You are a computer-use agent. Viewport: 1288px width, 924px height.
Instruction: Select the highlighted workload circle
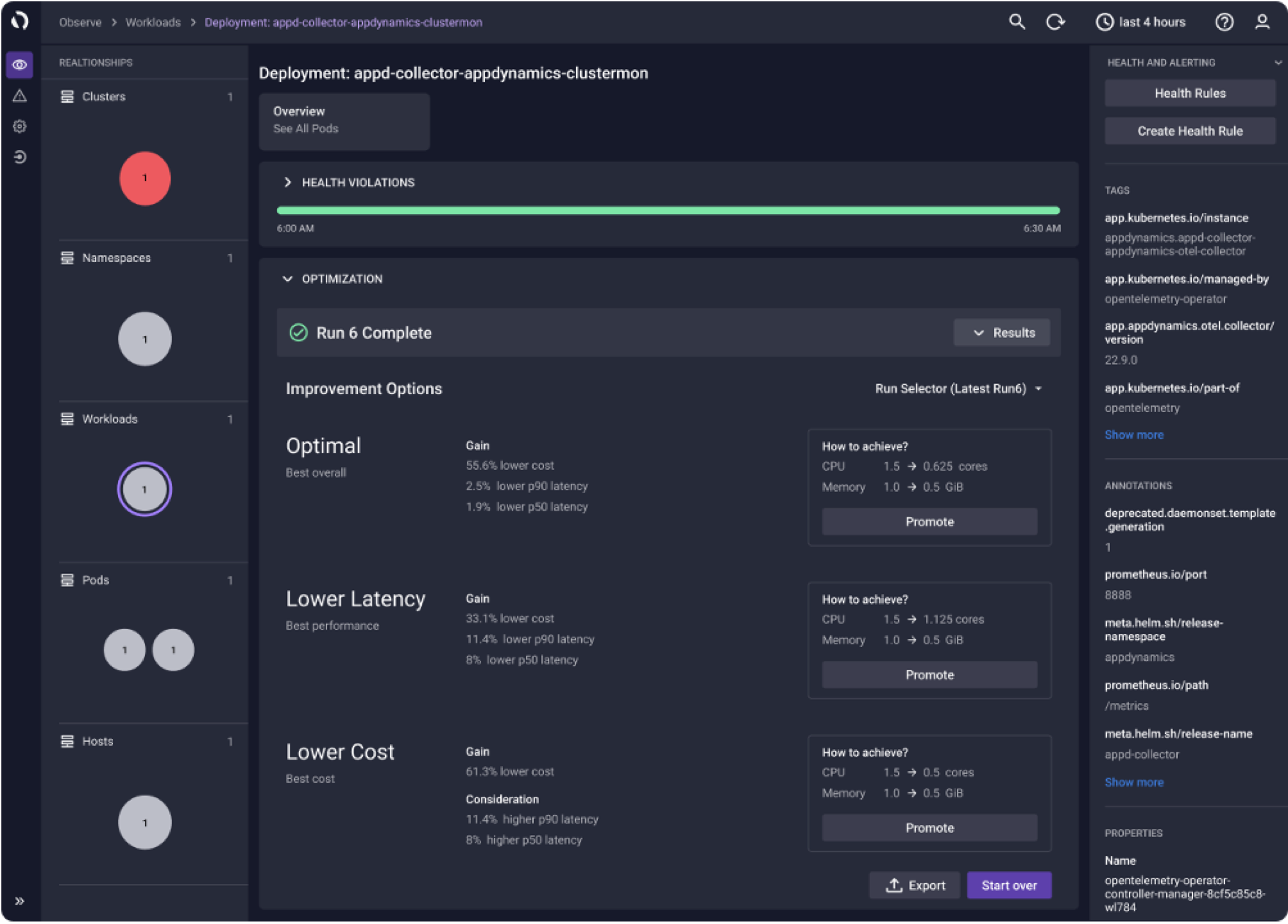(144, 489)
